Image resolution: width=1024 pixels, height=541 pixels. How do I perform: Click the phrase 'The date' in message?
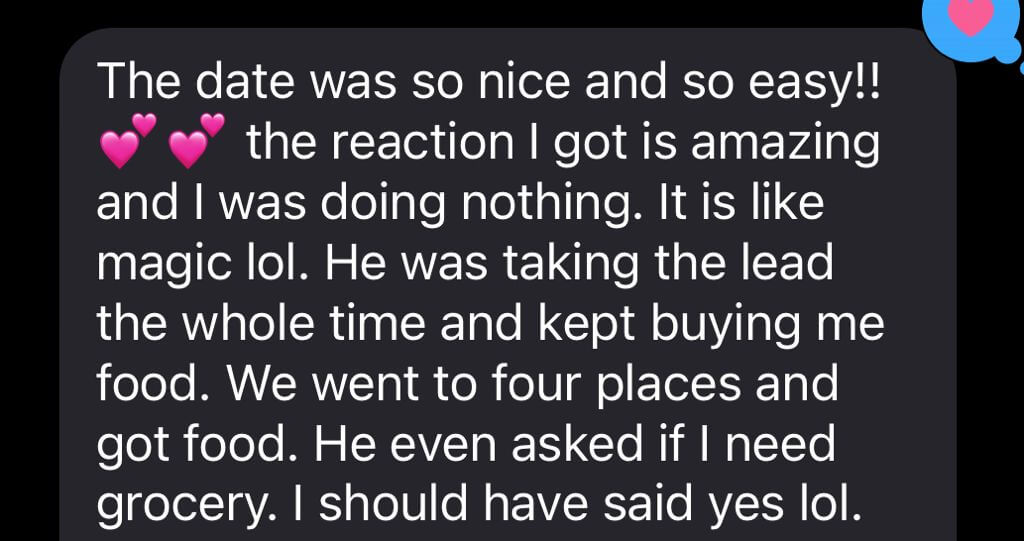[x=193, y=82]
